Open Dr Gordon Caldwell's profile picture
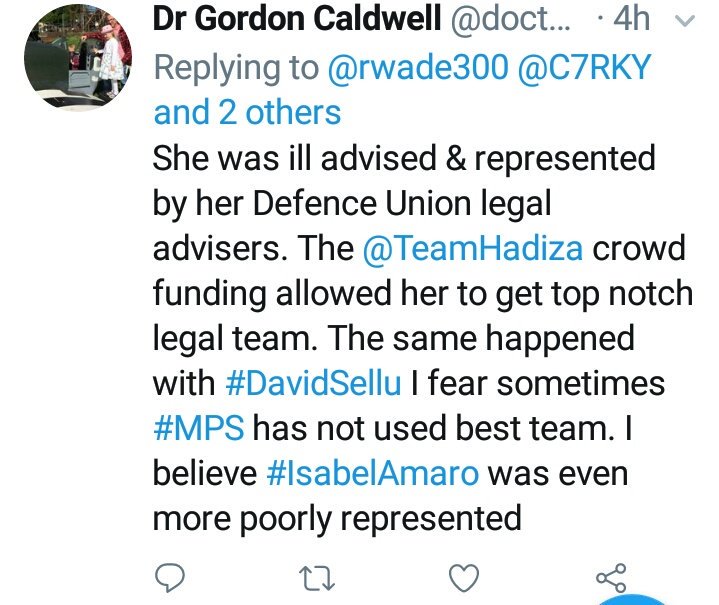The image size is (719, 605). [78, 58]
